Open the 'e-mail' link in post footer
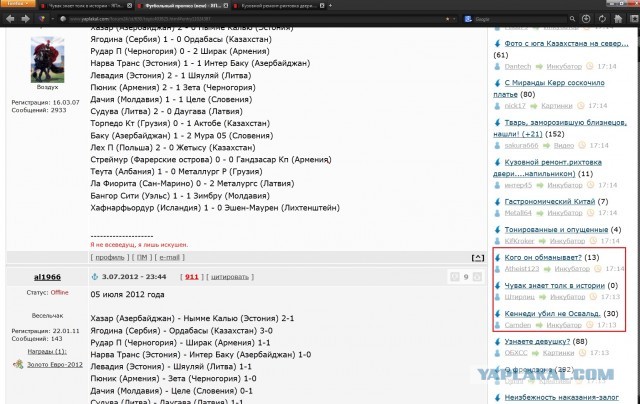Screen dimensions: 640x404 click(x=169, y=257)
